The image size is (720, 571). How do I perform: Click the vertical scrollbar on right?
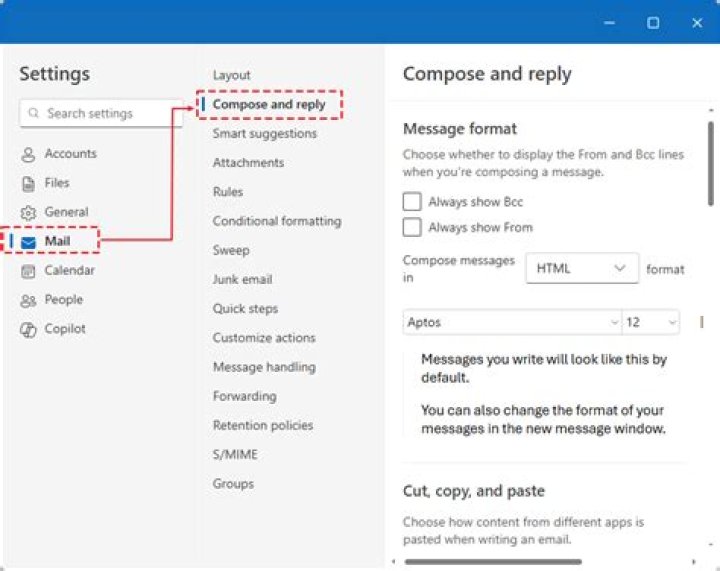(x=710, y=150)
